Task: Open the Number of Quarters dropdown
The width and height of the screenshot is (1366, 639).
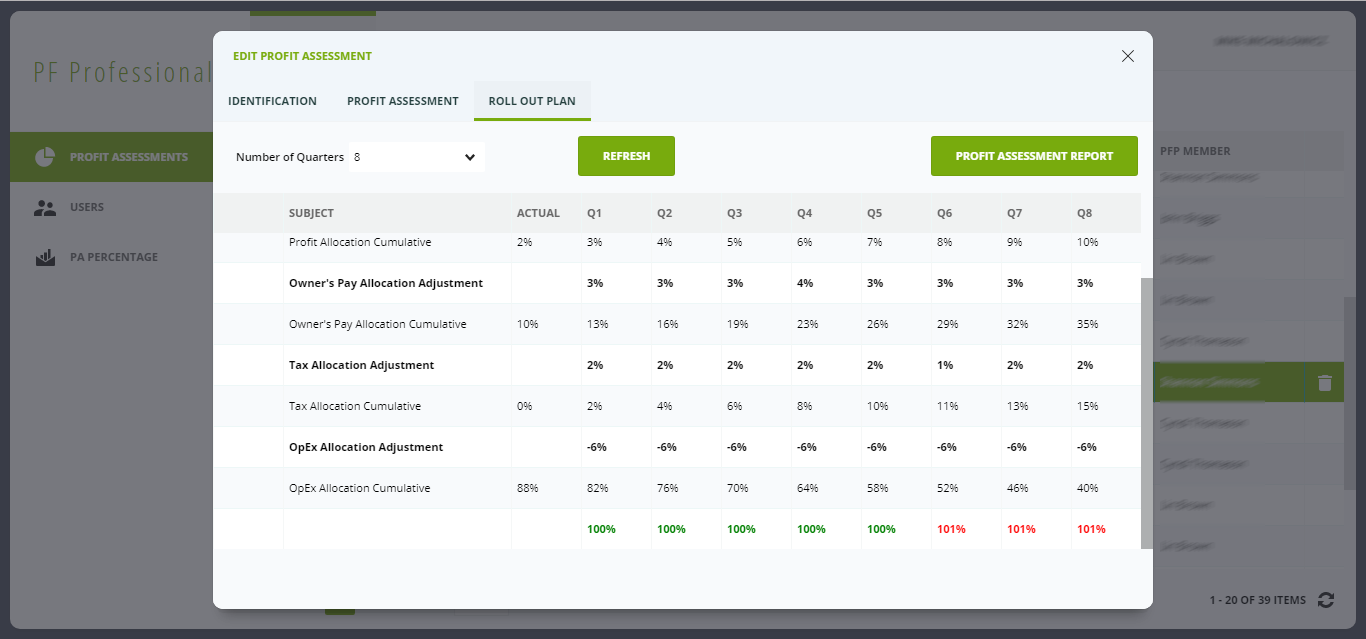Action: (x=415, y=157)
